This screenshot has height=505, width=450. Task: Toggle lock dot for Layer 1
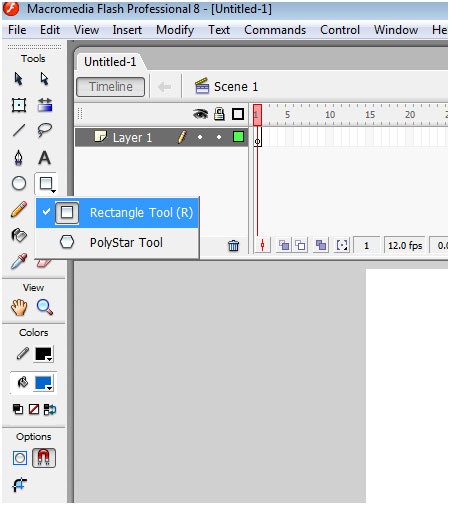point(219,137)
